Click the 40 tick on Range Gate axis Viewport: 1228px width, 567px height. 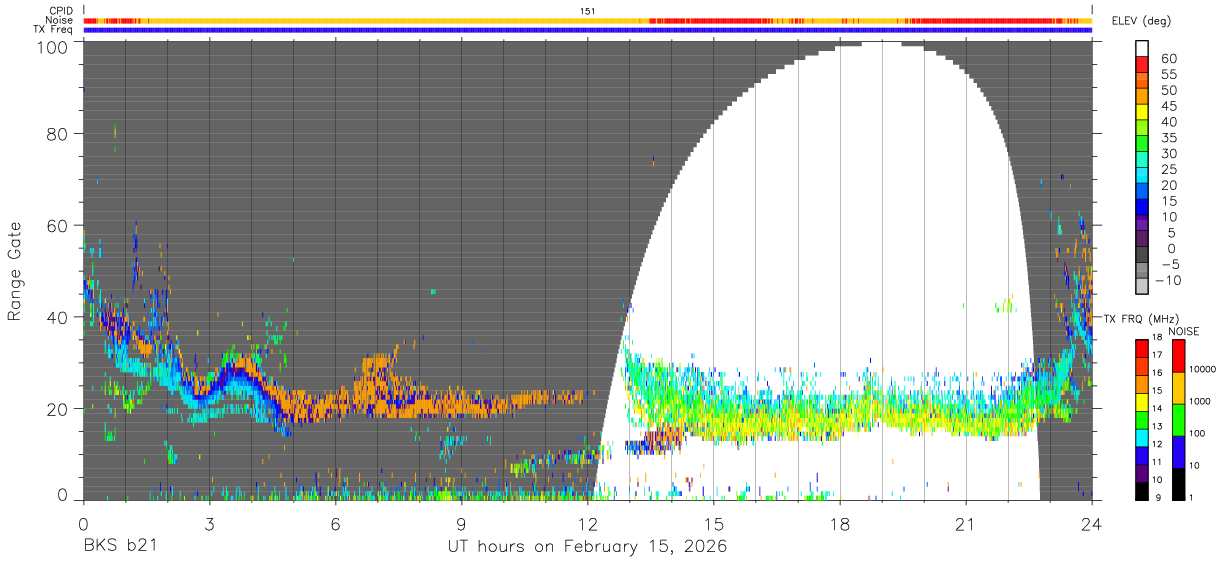pos(57,317)
